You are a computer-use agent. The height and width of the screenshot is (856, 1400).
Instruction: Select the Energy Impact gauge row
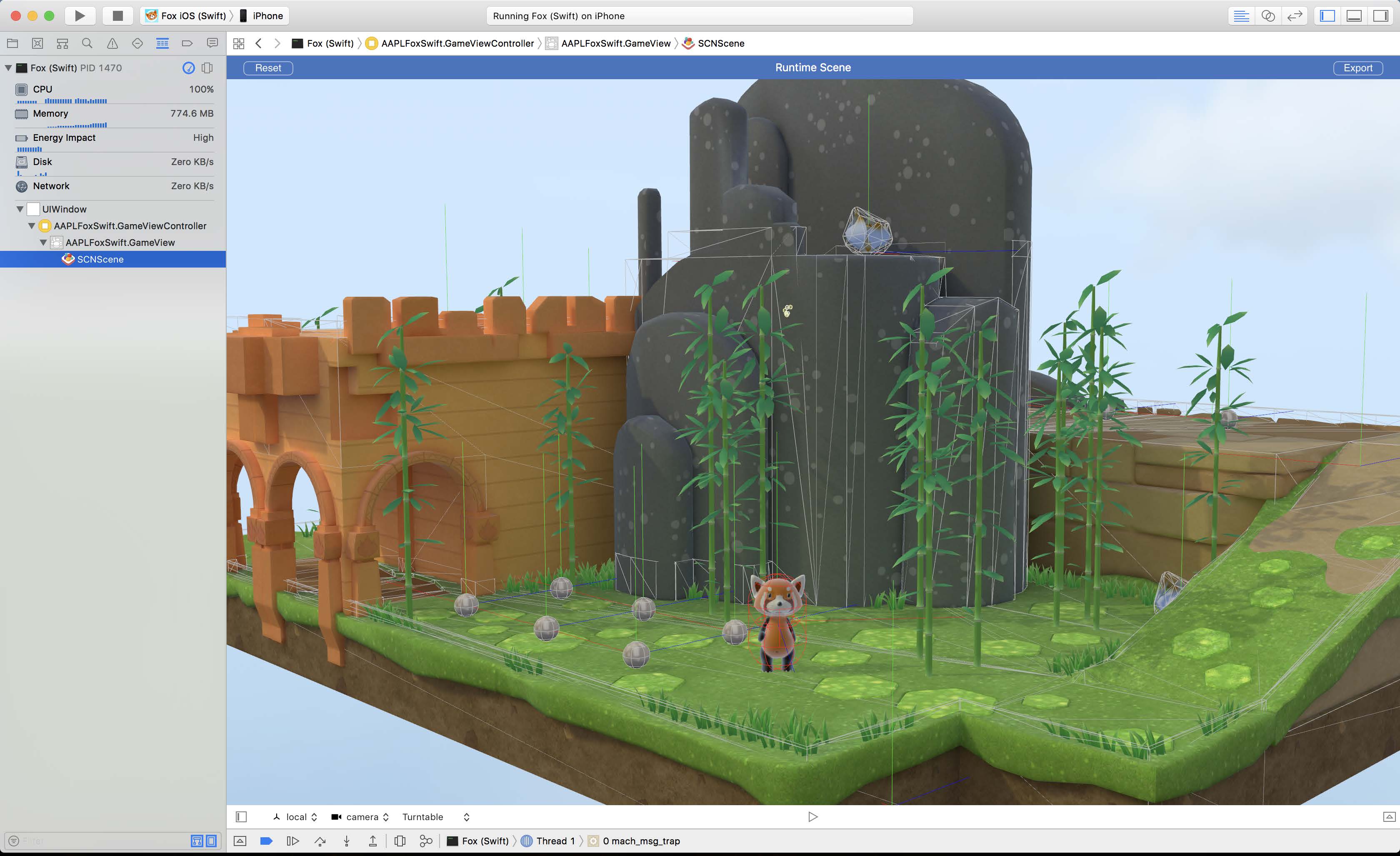114,140
